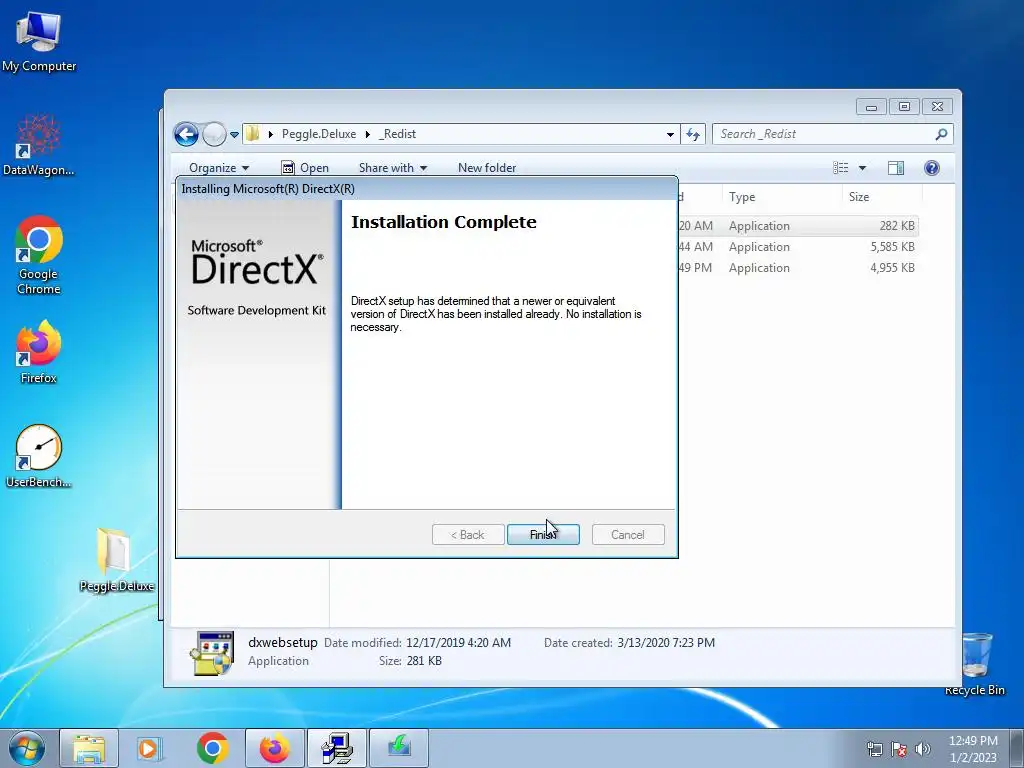Select the file row sized 5,585 KB
This screenshot has width=1024, height=768.
coord(798,247)
